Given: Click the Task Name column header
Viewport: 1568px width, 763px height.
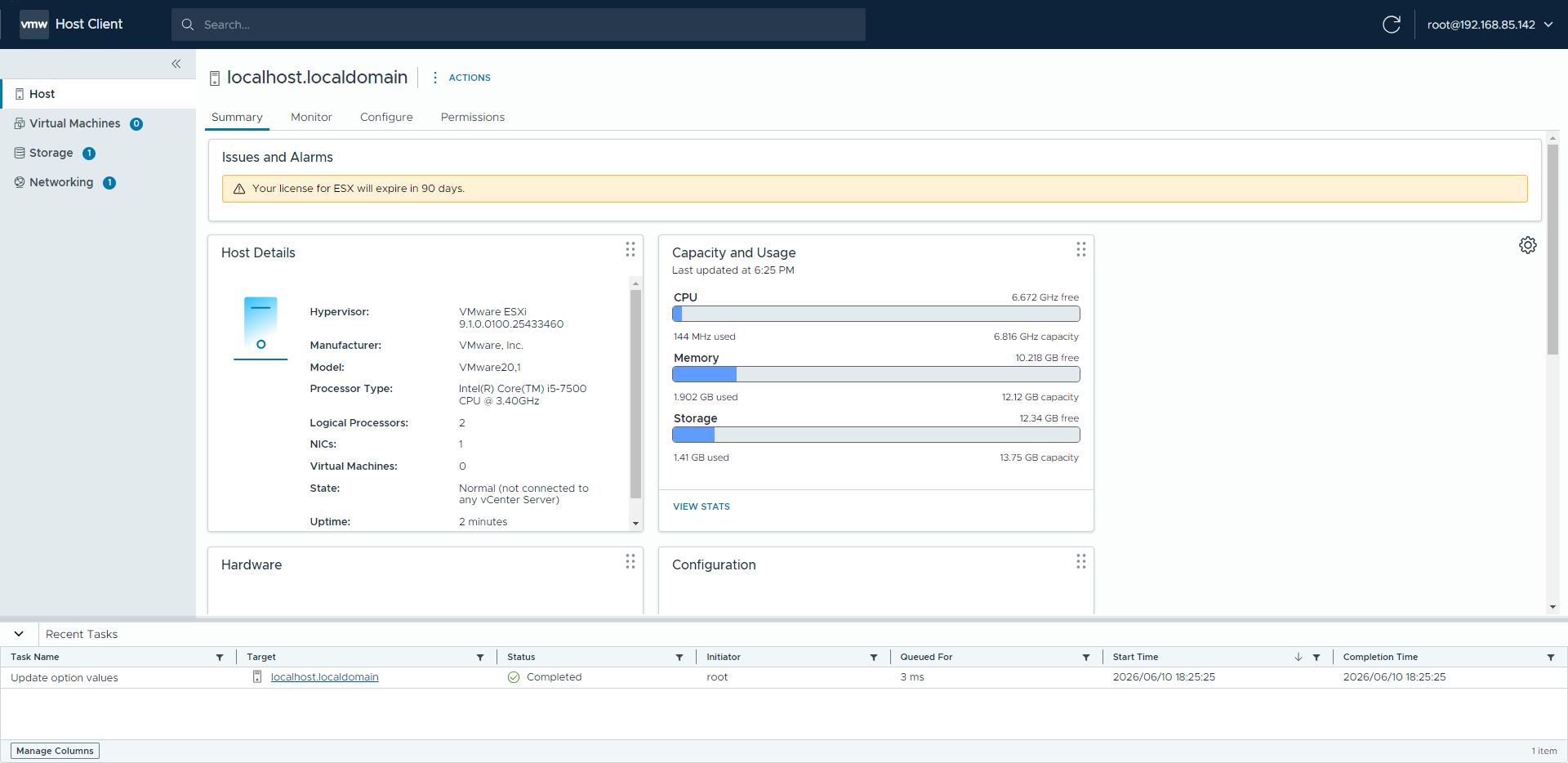Looking at the screenshot, I should 35,657.
